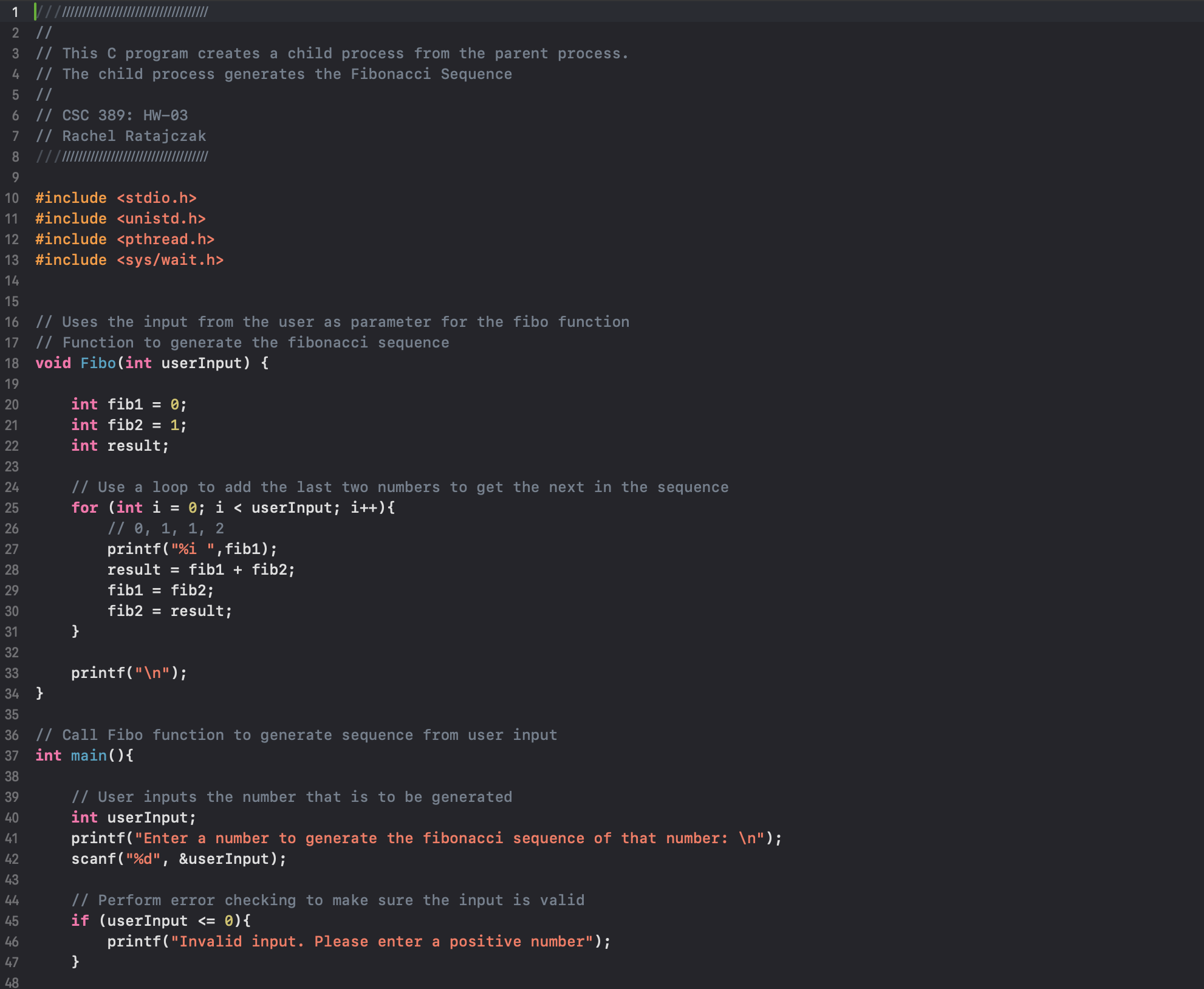Click the printf 'Invalid input. Please enter a positive number' line
The height and width of the screenshot is (989, 1204).
click(x=359, y=942)
